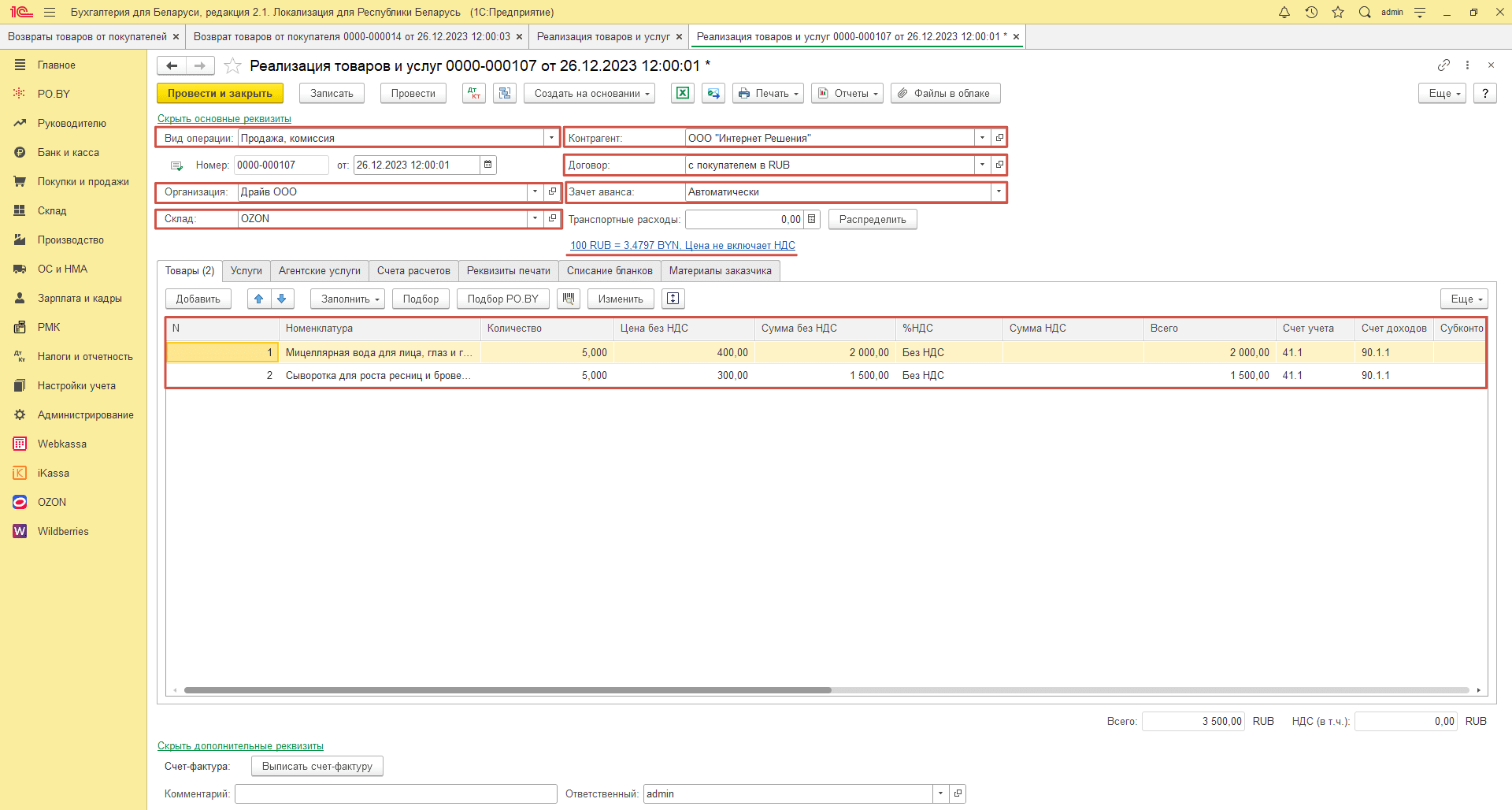Expand Склад dropdown arrow
The image size is (1512, 810).
(x=535, y=218)
